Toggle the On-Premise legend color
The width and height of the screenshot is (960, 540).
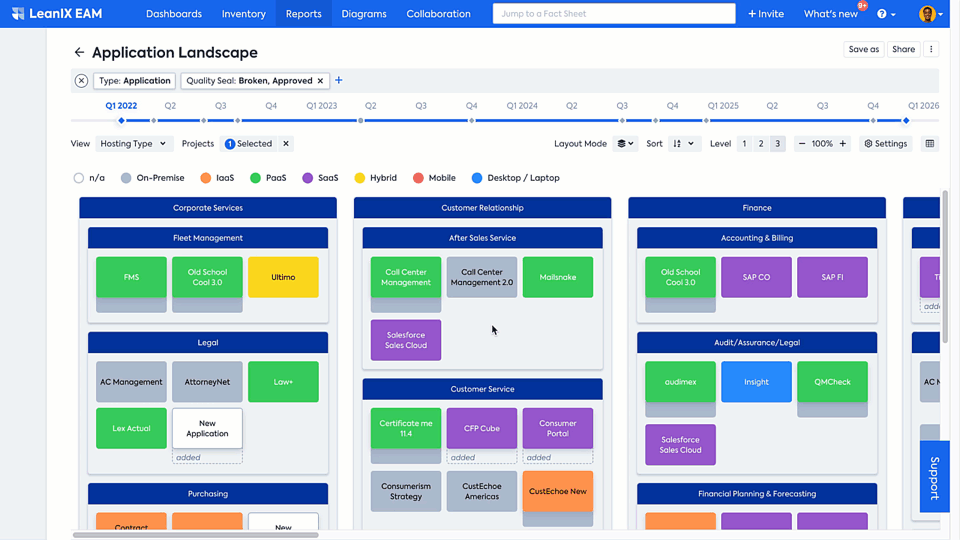pos(152,178)
